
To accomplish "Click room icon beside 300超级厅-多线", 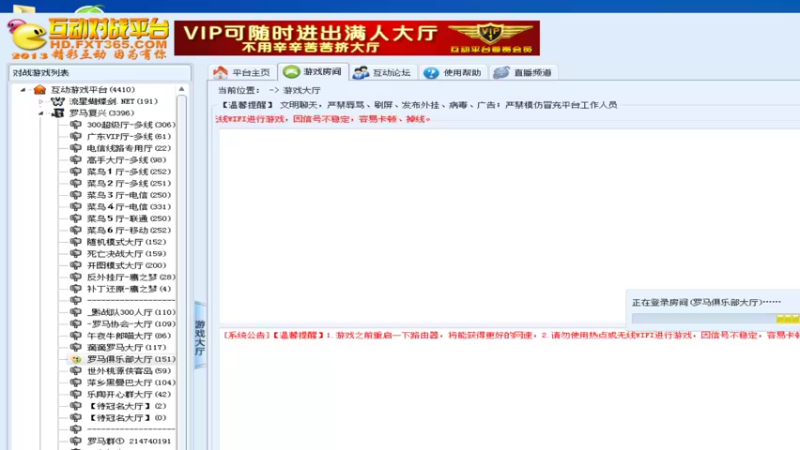I will [x=76, y=124].
